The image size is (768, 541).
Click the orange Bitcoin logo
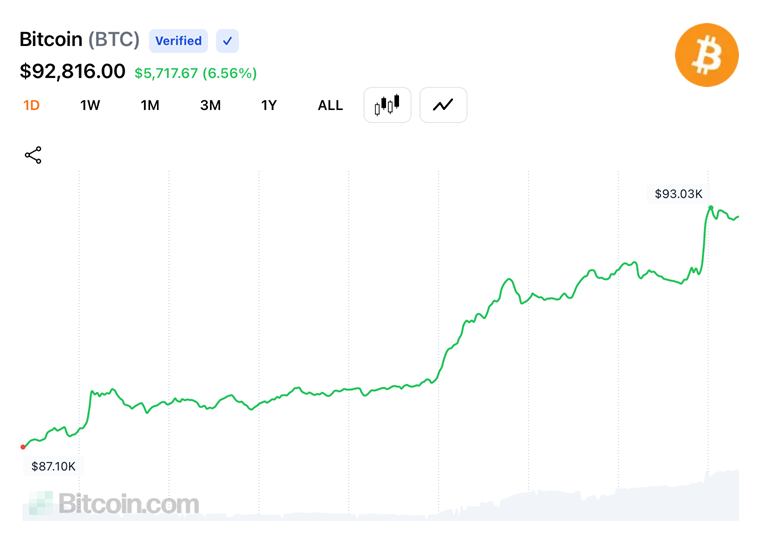pos(706,55)
